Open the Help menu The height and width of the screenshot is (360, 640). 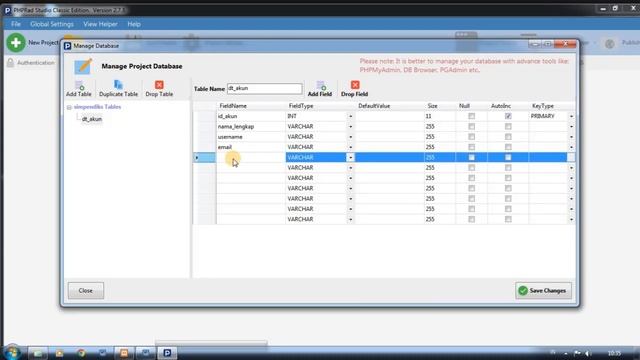point(134,24)
